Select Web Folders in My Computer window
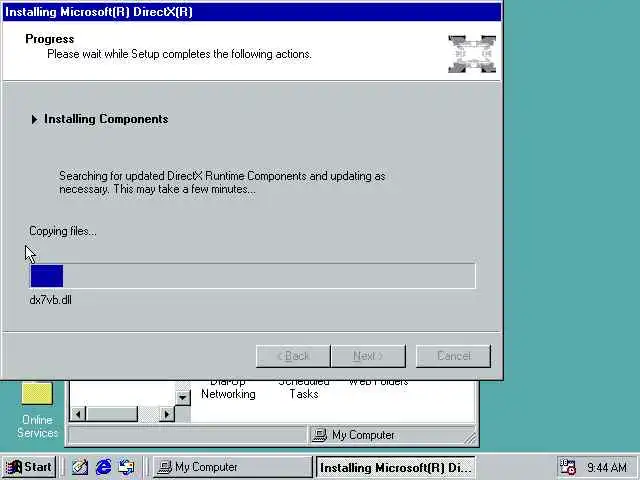This screenshot has width=640, height=480. [x=378, y=383]
